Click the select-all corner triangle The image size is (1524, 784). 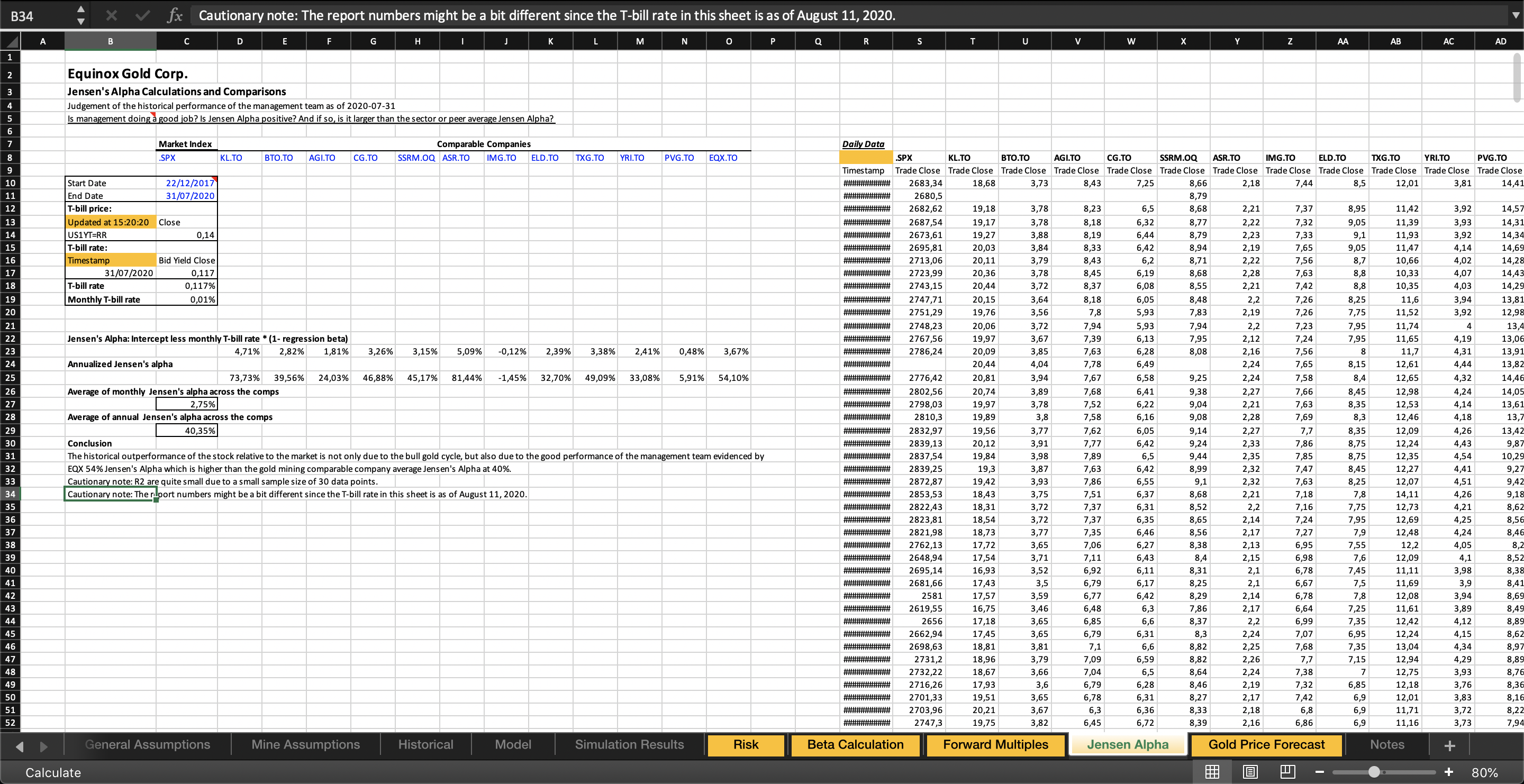11,41
